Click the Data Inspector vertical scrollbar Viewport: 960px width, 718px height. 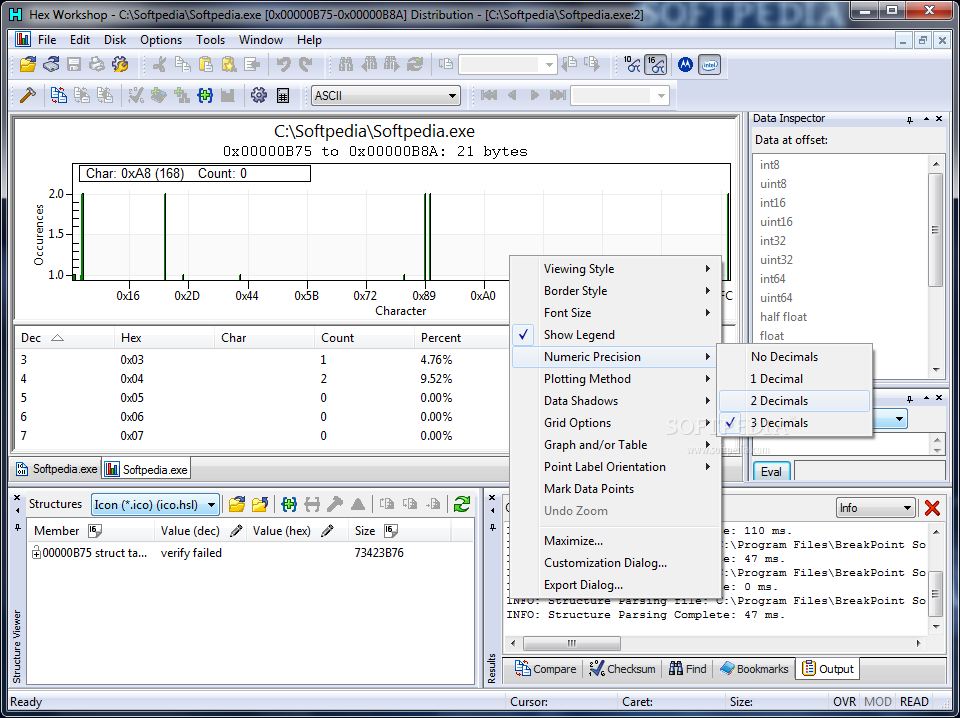[936, 266]
